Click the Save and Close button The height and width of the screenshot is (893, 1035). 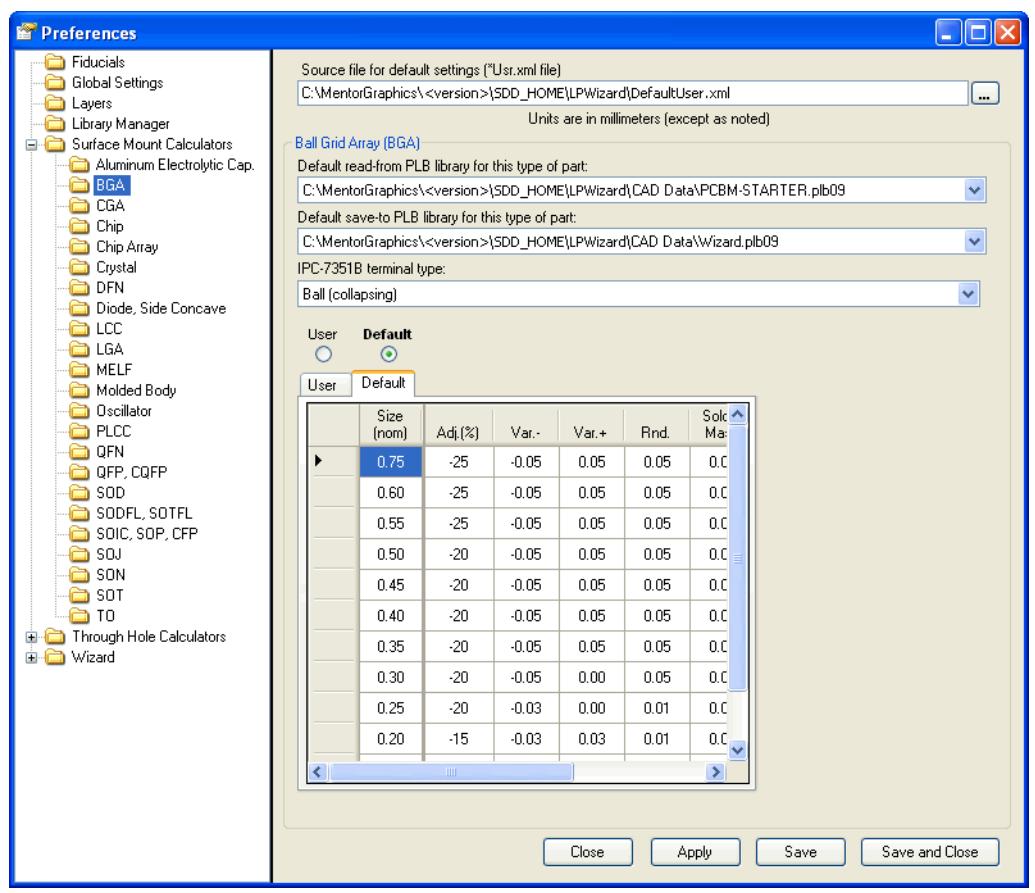[930, 852]
